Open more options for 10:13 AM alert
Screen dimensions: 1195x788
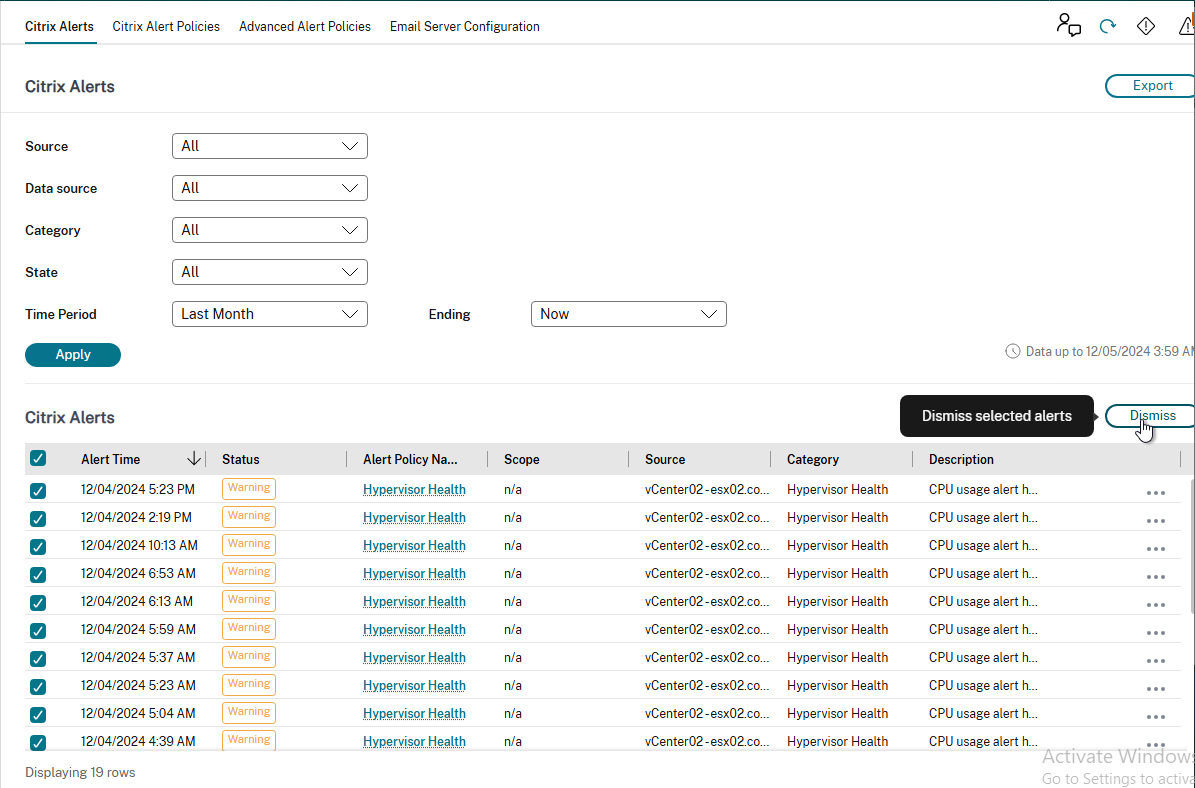coord(1155,549)
